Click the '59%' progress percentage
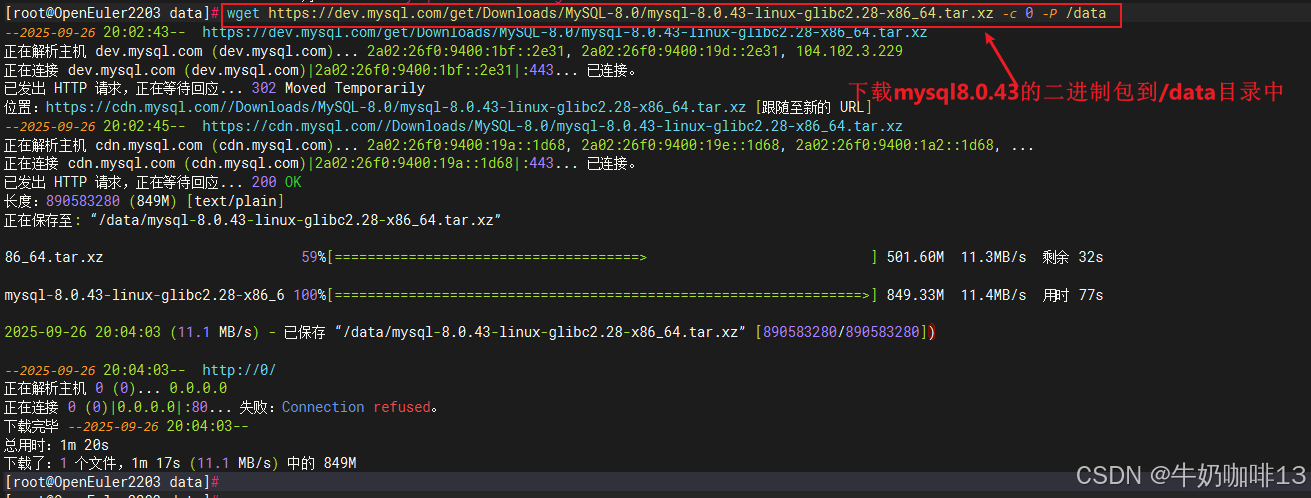The height and width of the screenshot is (498, 1311). tap(314, 257)
